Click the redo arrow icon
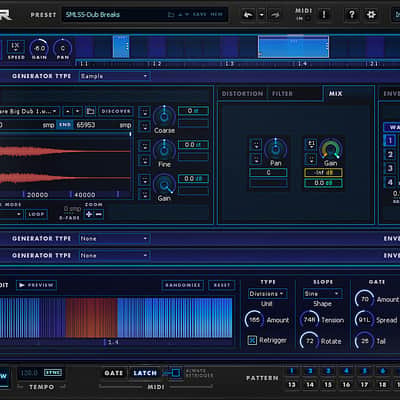This screenshot has height=400, width=400. [x=275, y=15]
